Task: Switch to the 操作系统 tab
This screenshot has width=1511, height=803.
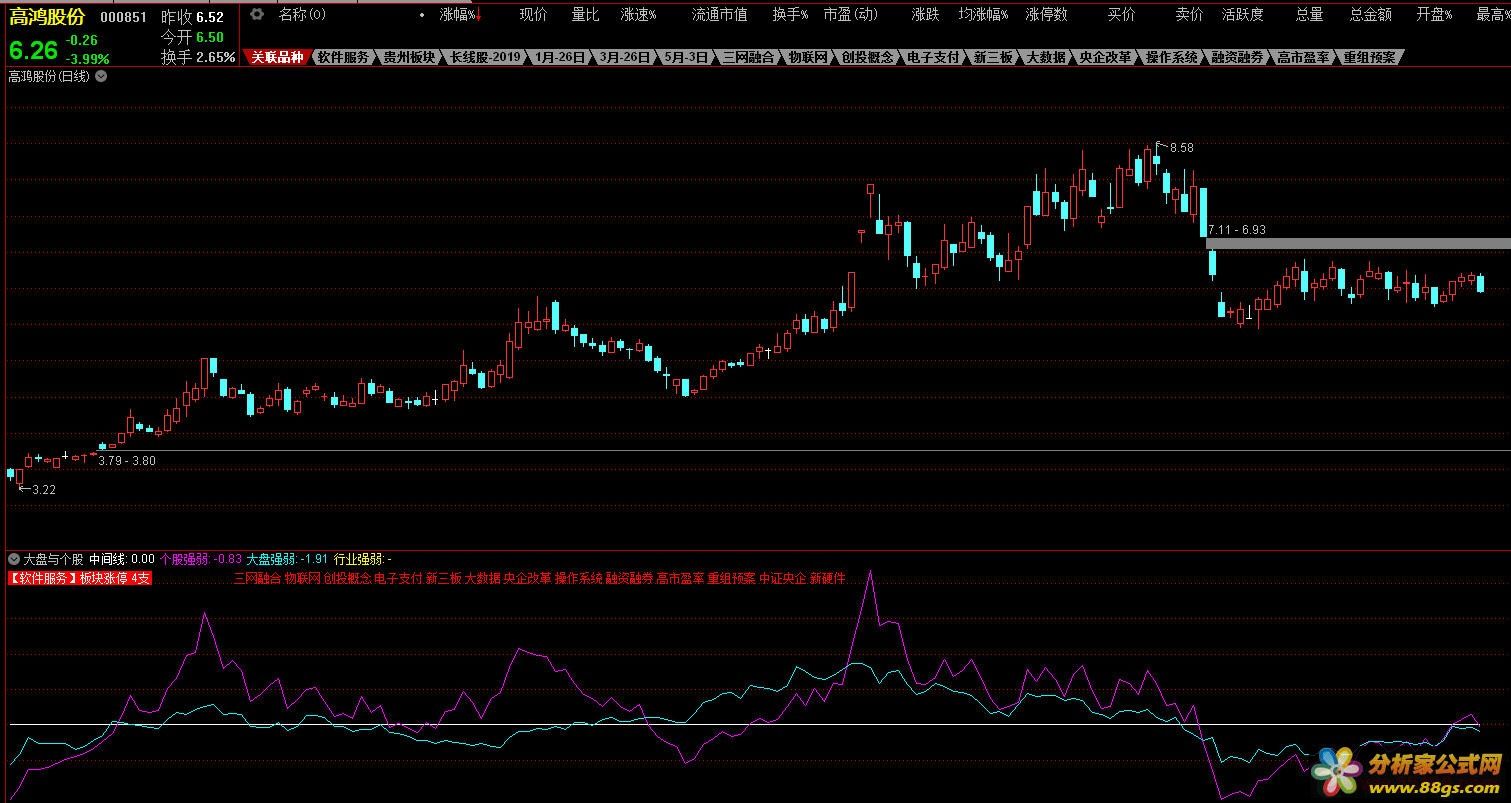Action: tap(1171, 57)
